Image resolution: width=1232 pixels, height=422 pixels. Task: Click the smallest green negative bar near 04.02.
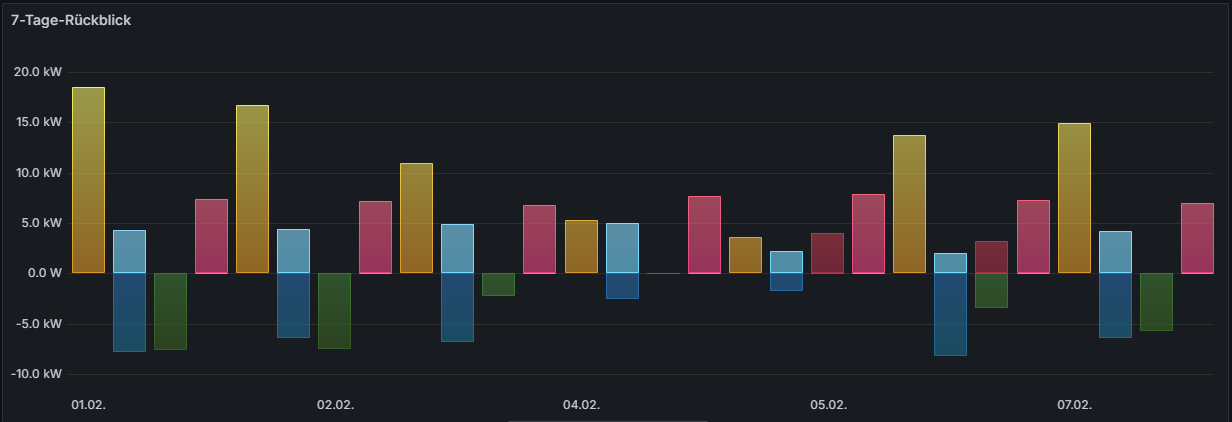coord(498,284)
